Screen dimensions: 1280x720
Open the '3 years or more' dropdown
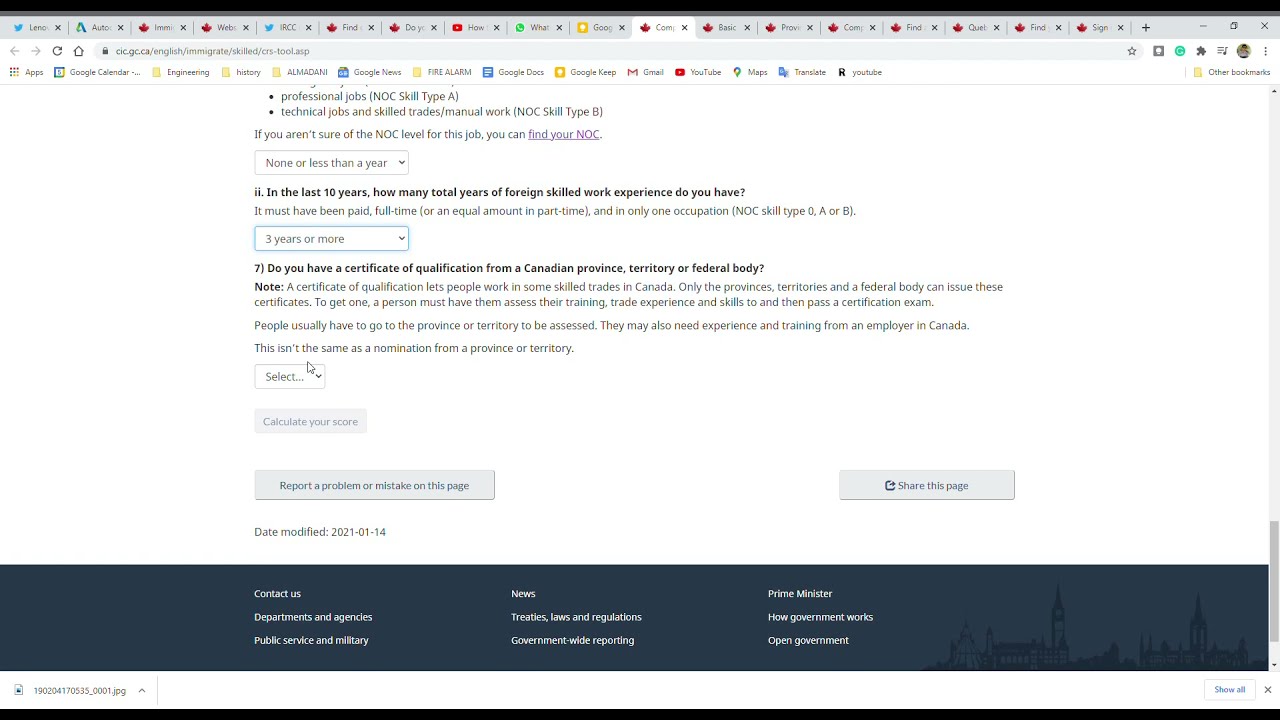331,239
